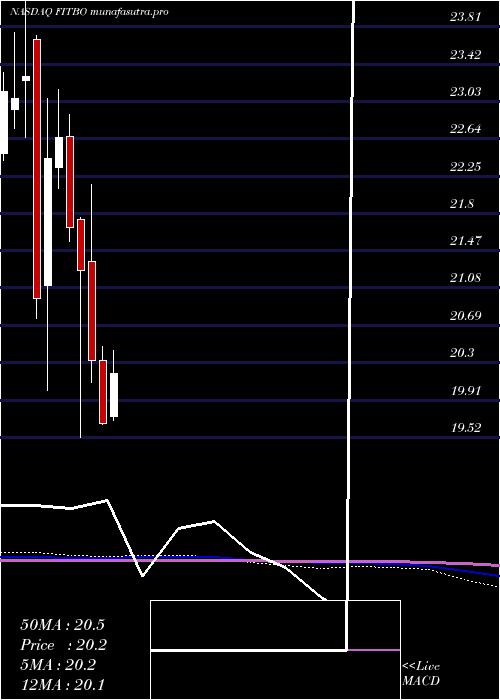Click the 12MA : 20.1 value
Viewport: 500px width, 700px height.
click(63, 685)
